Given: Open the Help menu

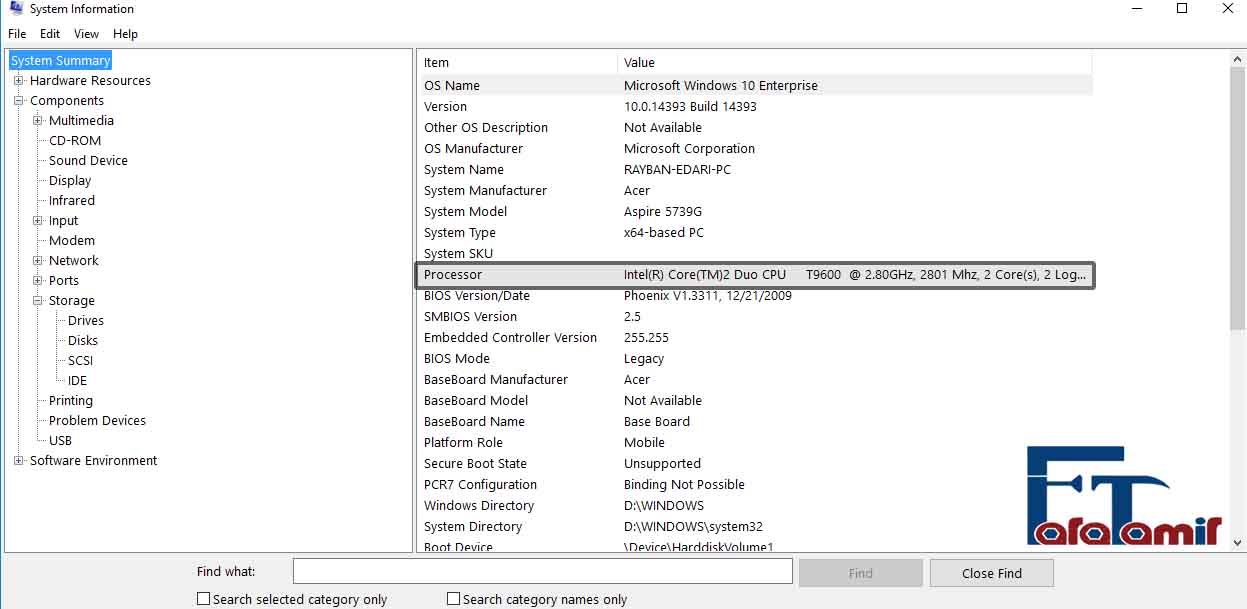Looking at the screenshot, I should point(125,34).
